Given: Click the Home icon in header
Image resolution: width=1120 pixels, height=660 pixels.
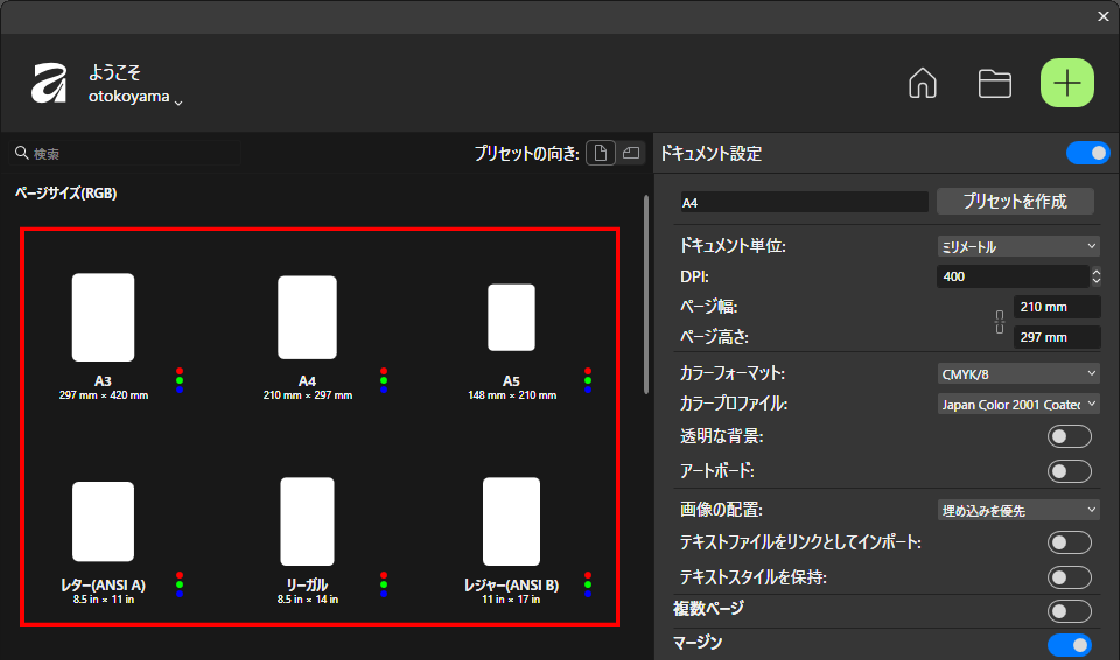Looking at the screenshot, I should (921, 84).
